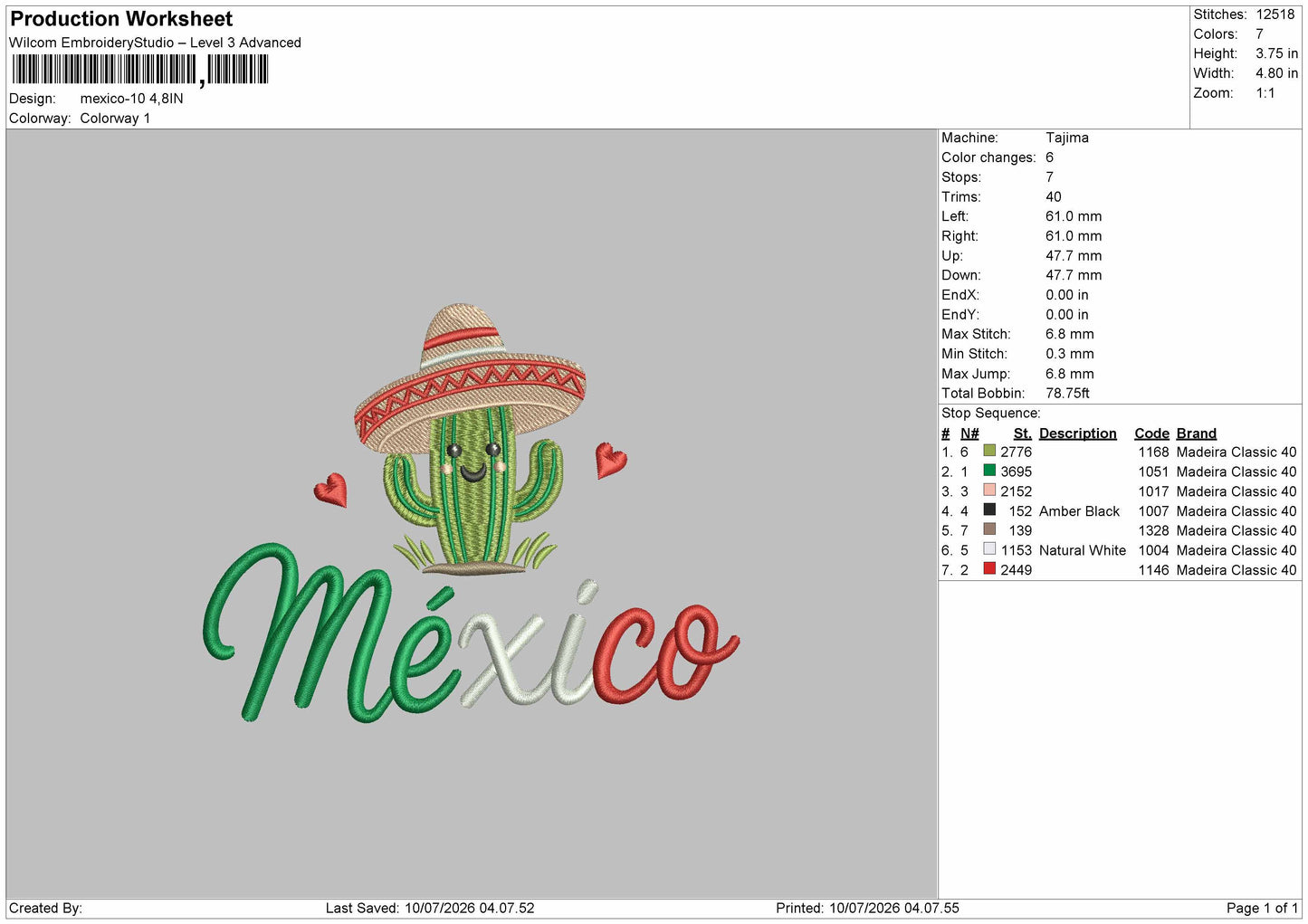
Task: Click the 'Stop Sequence:' label
Action: 991,414
